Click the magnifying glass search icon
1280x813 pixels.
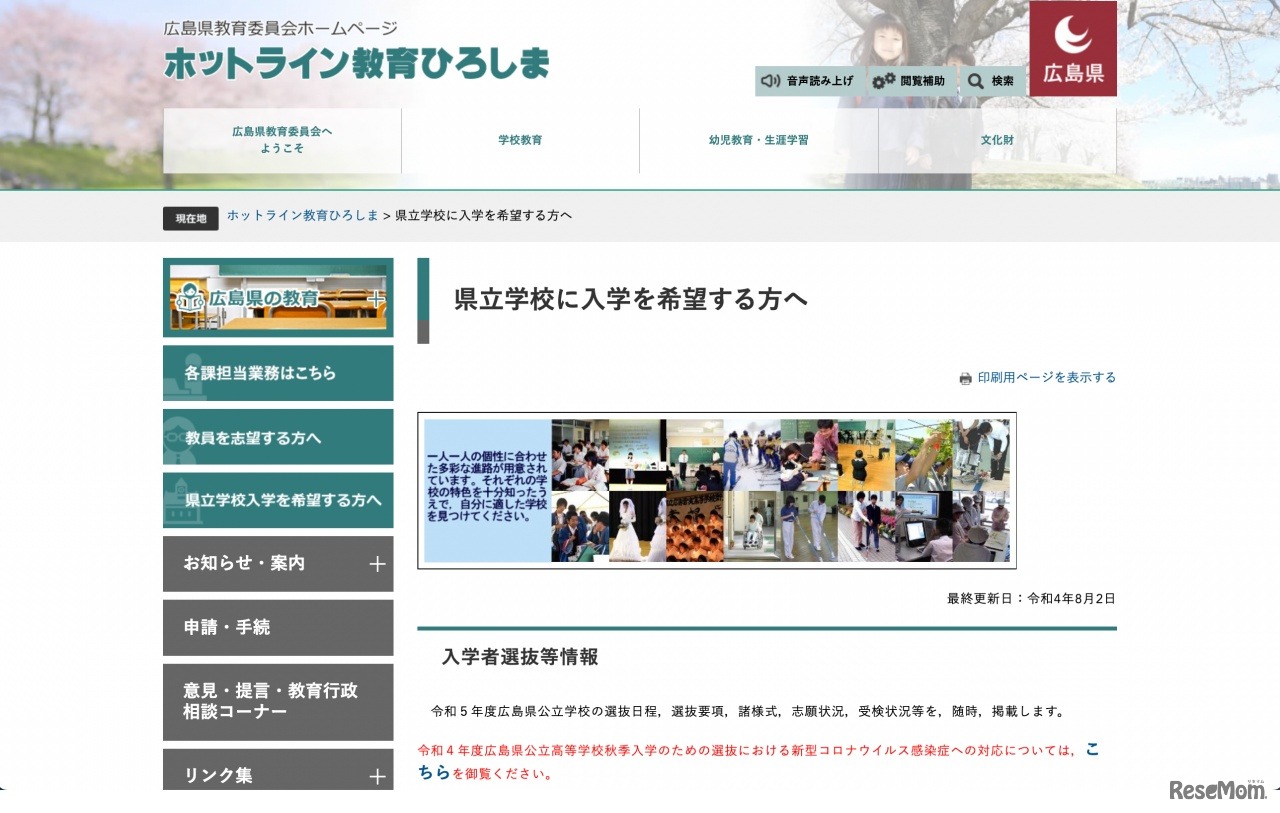[976, 81]
